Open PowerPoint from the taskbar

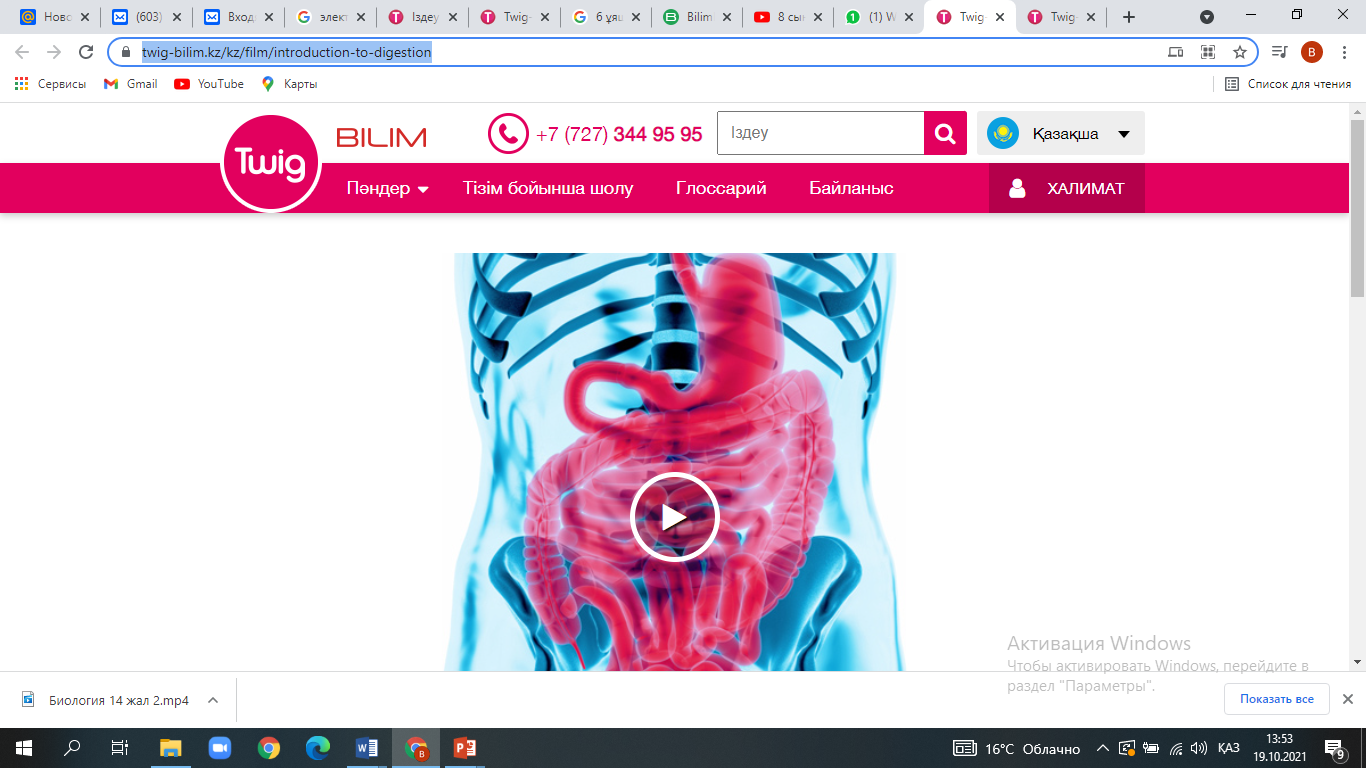(465, 748)
